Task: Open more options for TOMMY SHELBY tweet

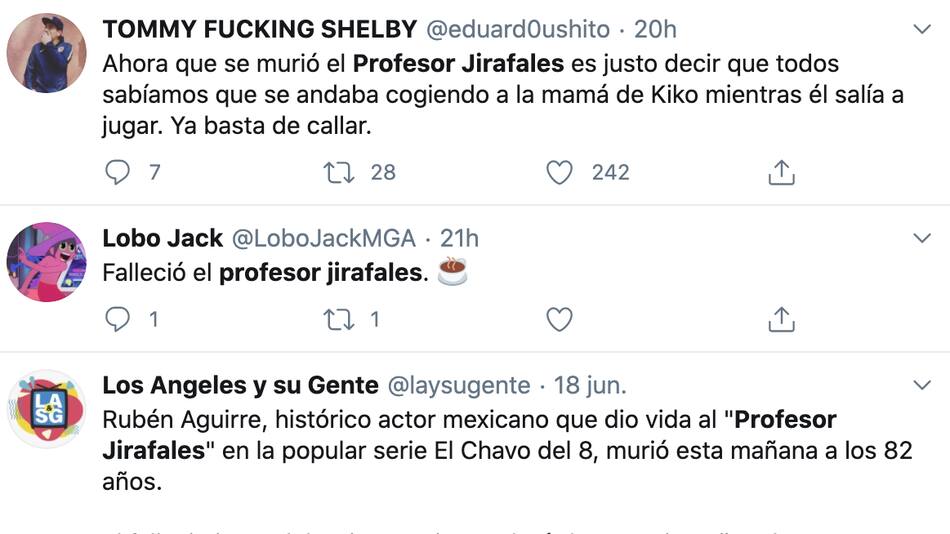Action: click(922, 31)
